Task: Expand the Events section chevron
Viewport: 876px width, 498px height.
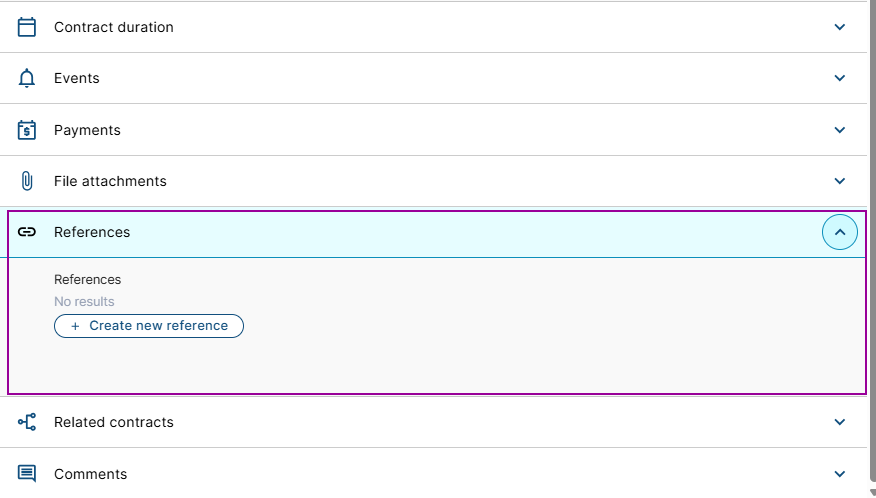Action: pos(840,78)
